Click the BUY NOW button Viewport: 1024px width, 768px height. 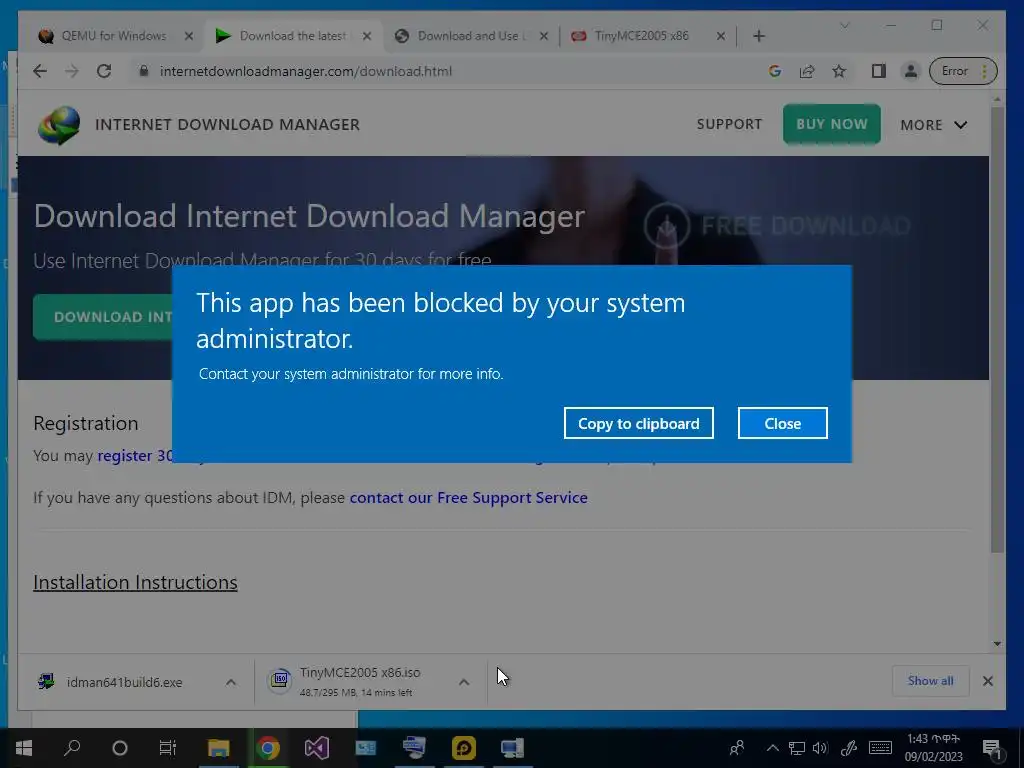(831, 124)
